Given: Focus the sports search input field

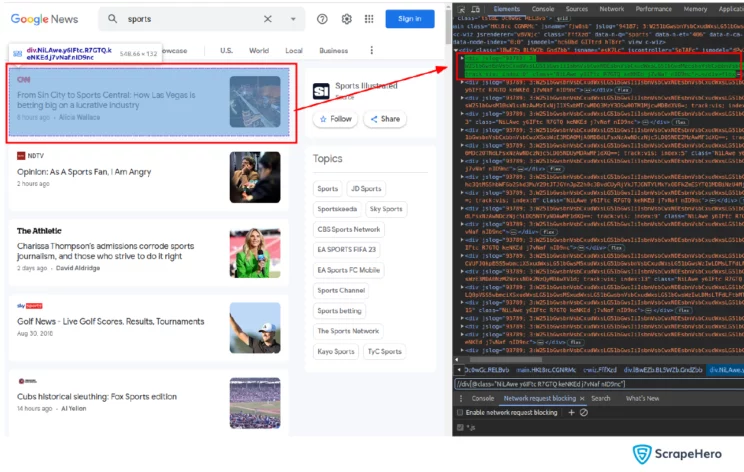Looking at the screenshot, I should point(190,19).
